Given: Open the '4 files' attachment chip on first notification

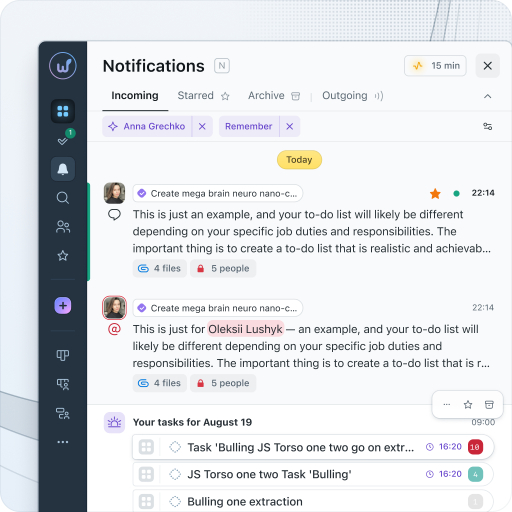Looking at the screenshot, I should point(160,268).
